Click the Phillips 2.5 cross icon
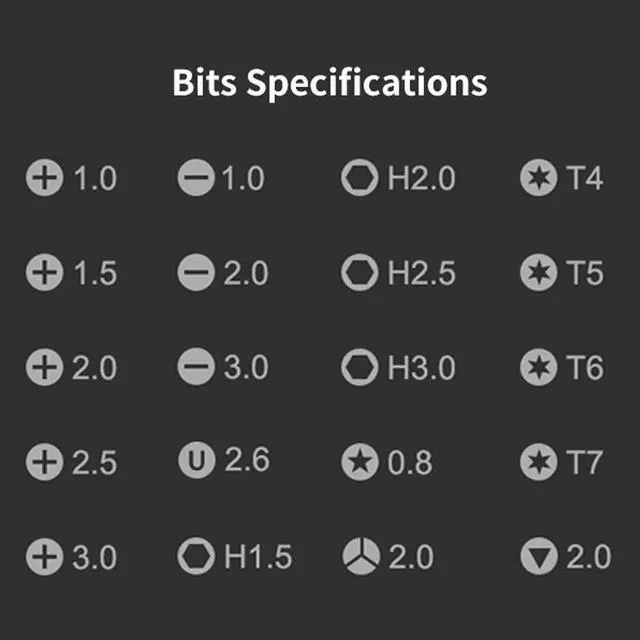The image size is (640, 640). [x=44, y=463]
